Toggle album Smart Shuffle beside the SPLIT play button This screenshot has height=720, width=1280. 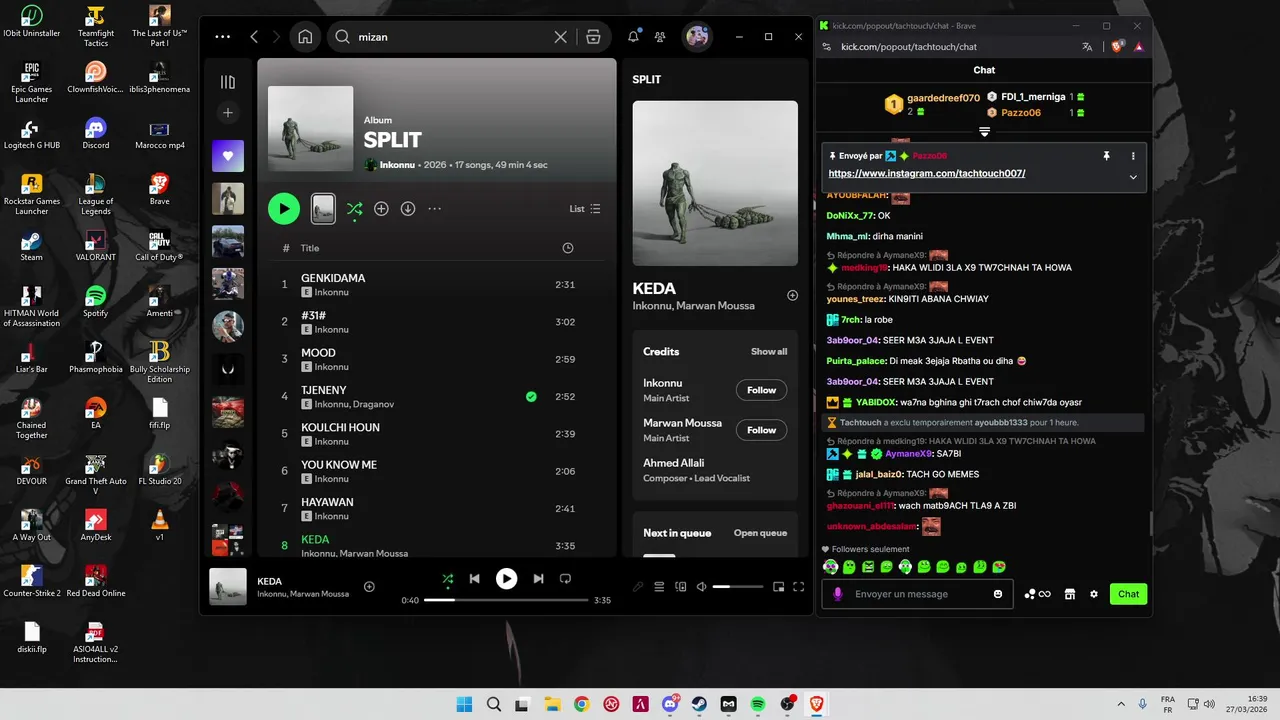(354, 209)
